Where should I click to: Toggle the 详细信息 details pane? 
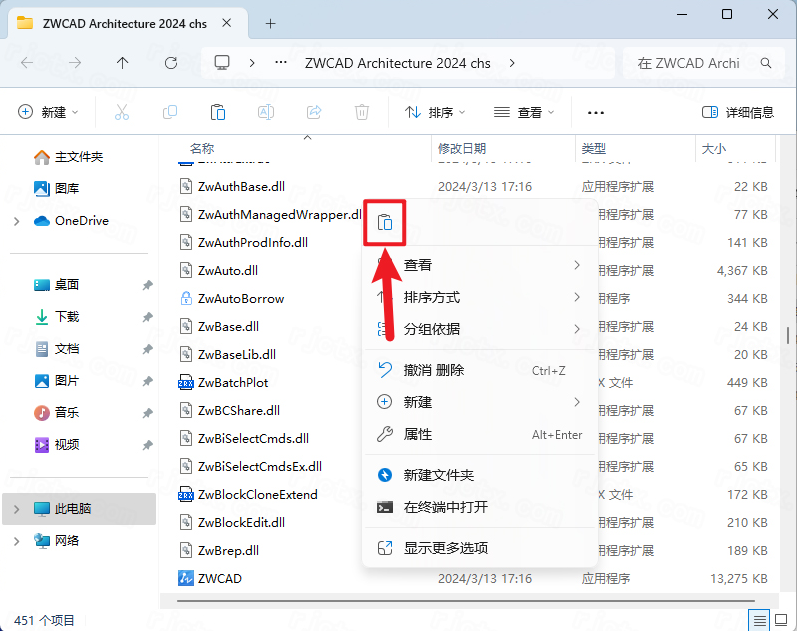[738, 112]
